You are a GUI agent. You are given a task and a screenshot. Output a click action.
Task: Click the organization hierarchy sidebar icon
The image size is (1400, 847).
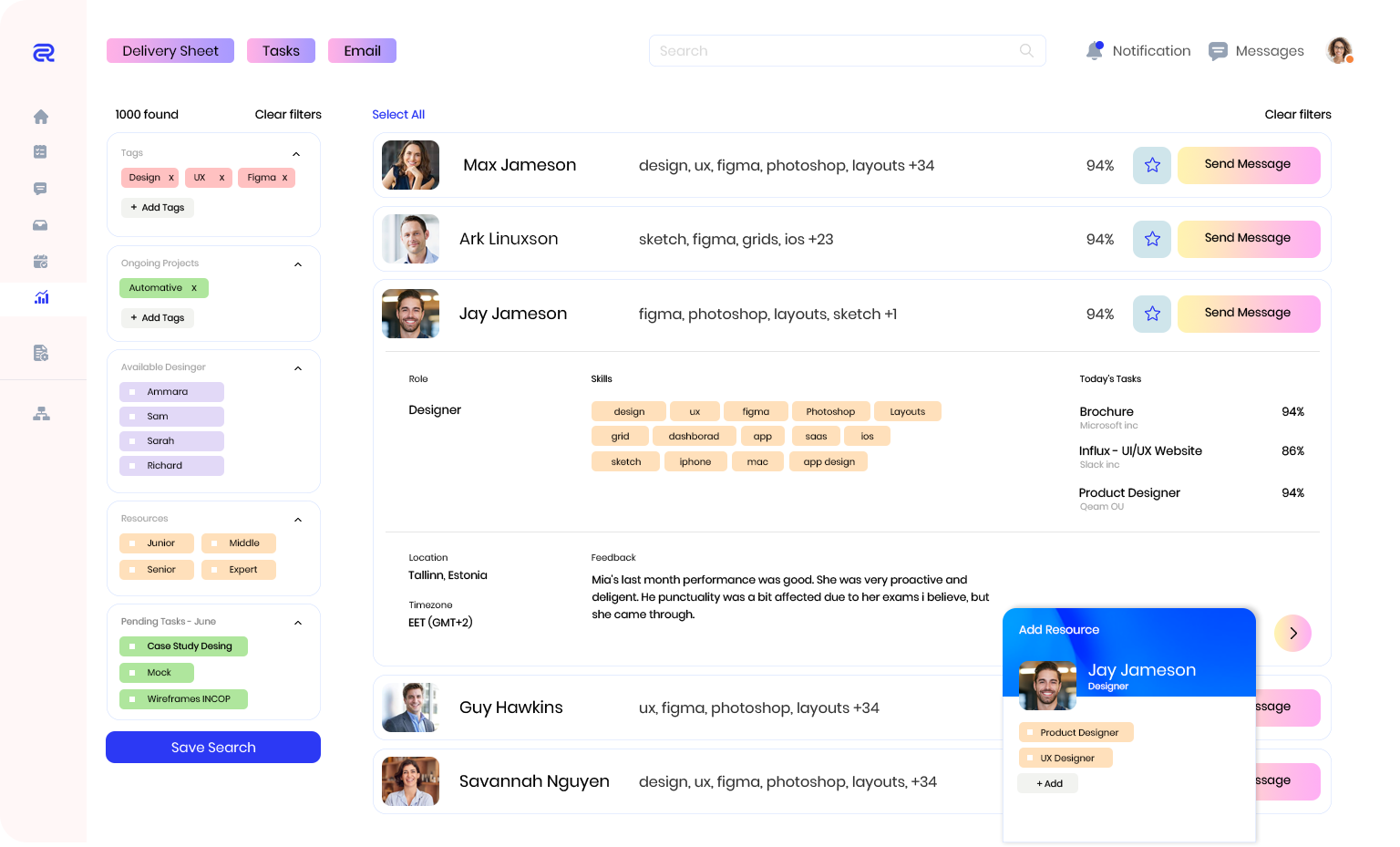tap(41, 414)
